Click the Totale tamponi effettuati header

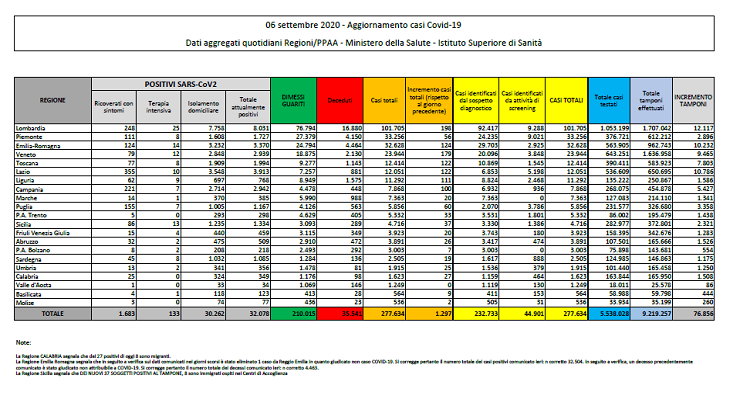click(648, 101)
